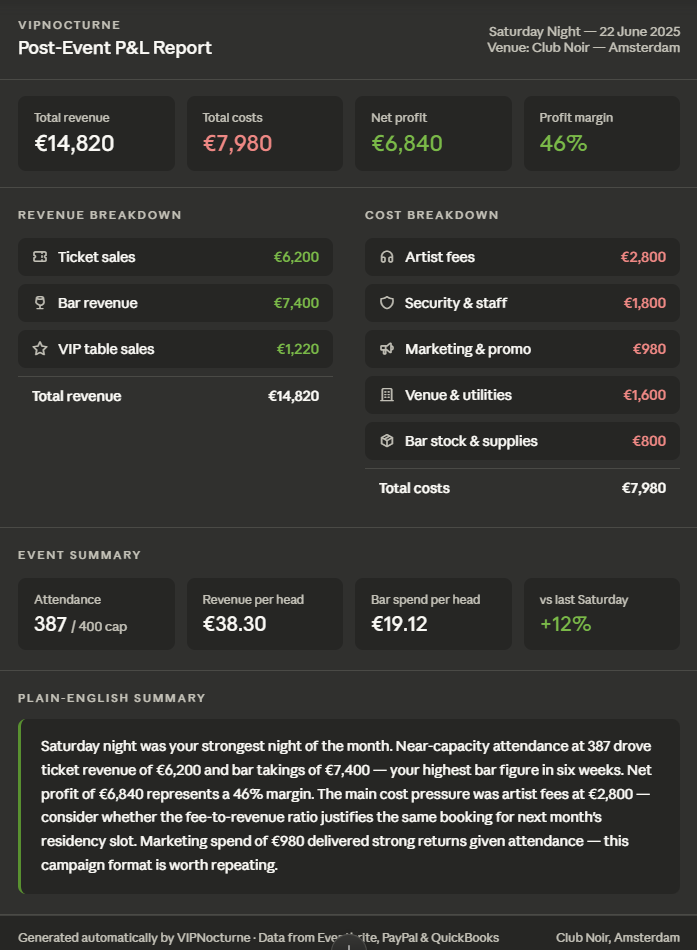The image size is (697, 950).
Task: Click the Attendance 387 / 400 cap card
Action: (x=96, y=614)
